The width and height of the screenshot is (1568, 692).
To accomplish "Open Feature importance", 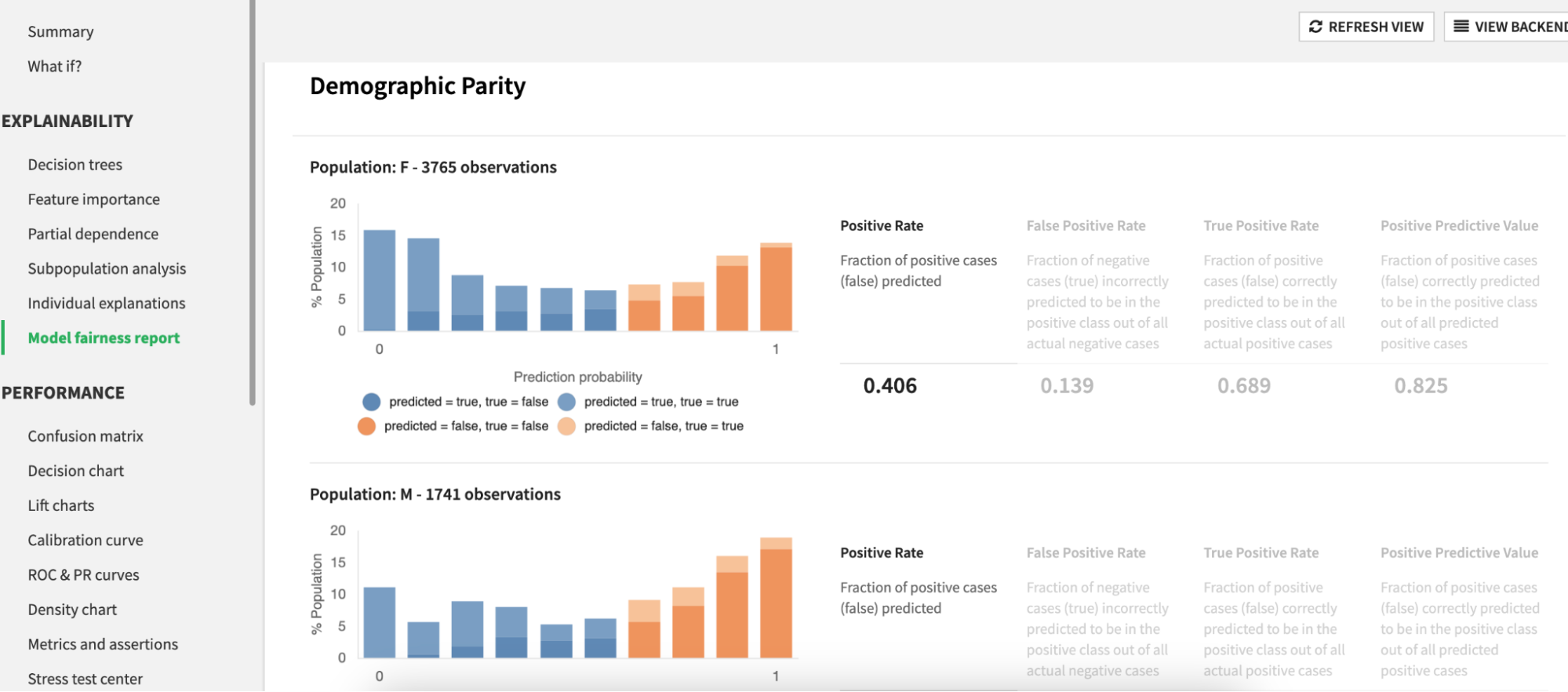I will (93, 198).
